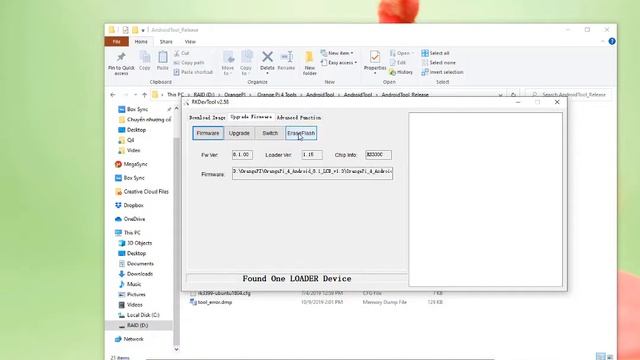Click the Refresh button by address bar

[513, 95]
